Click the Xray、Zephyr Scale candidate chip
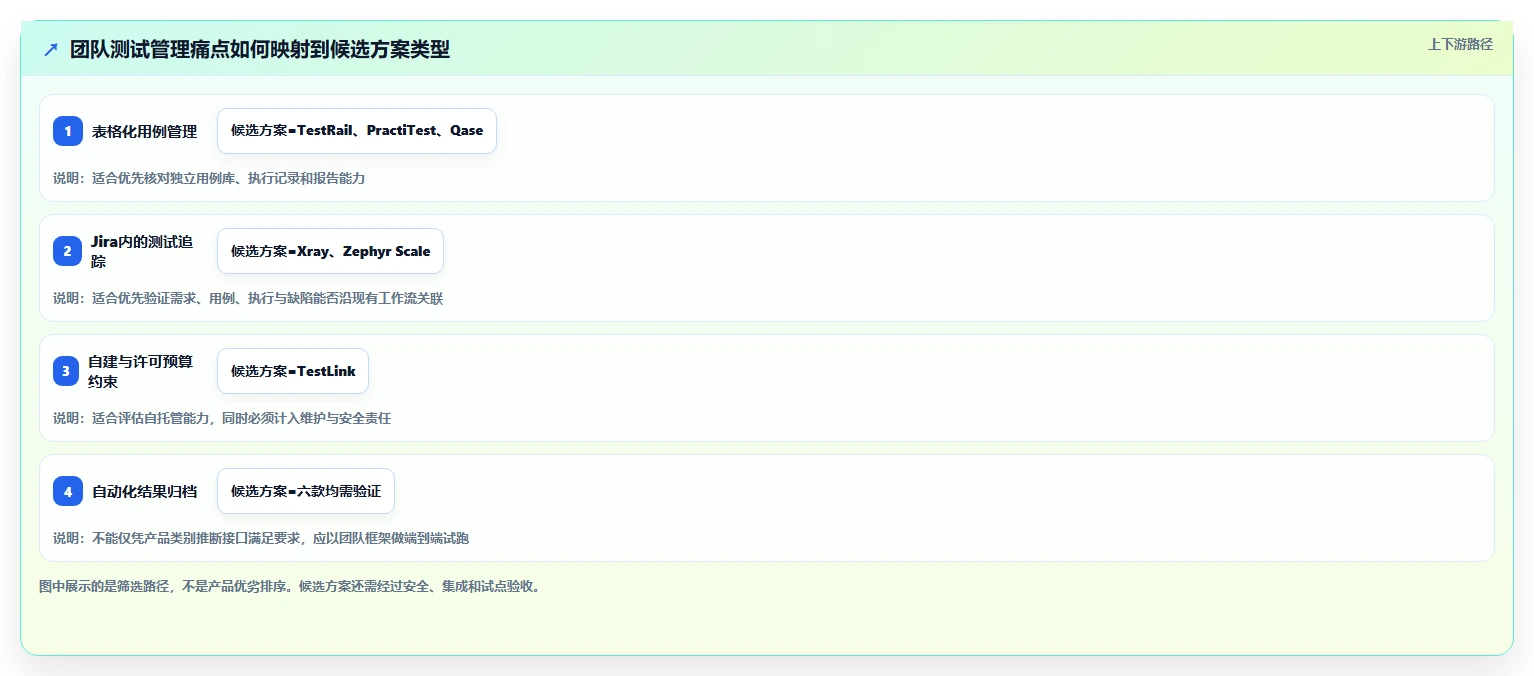This screenshot has width=1534, height=676. click(x=330, y=251)
